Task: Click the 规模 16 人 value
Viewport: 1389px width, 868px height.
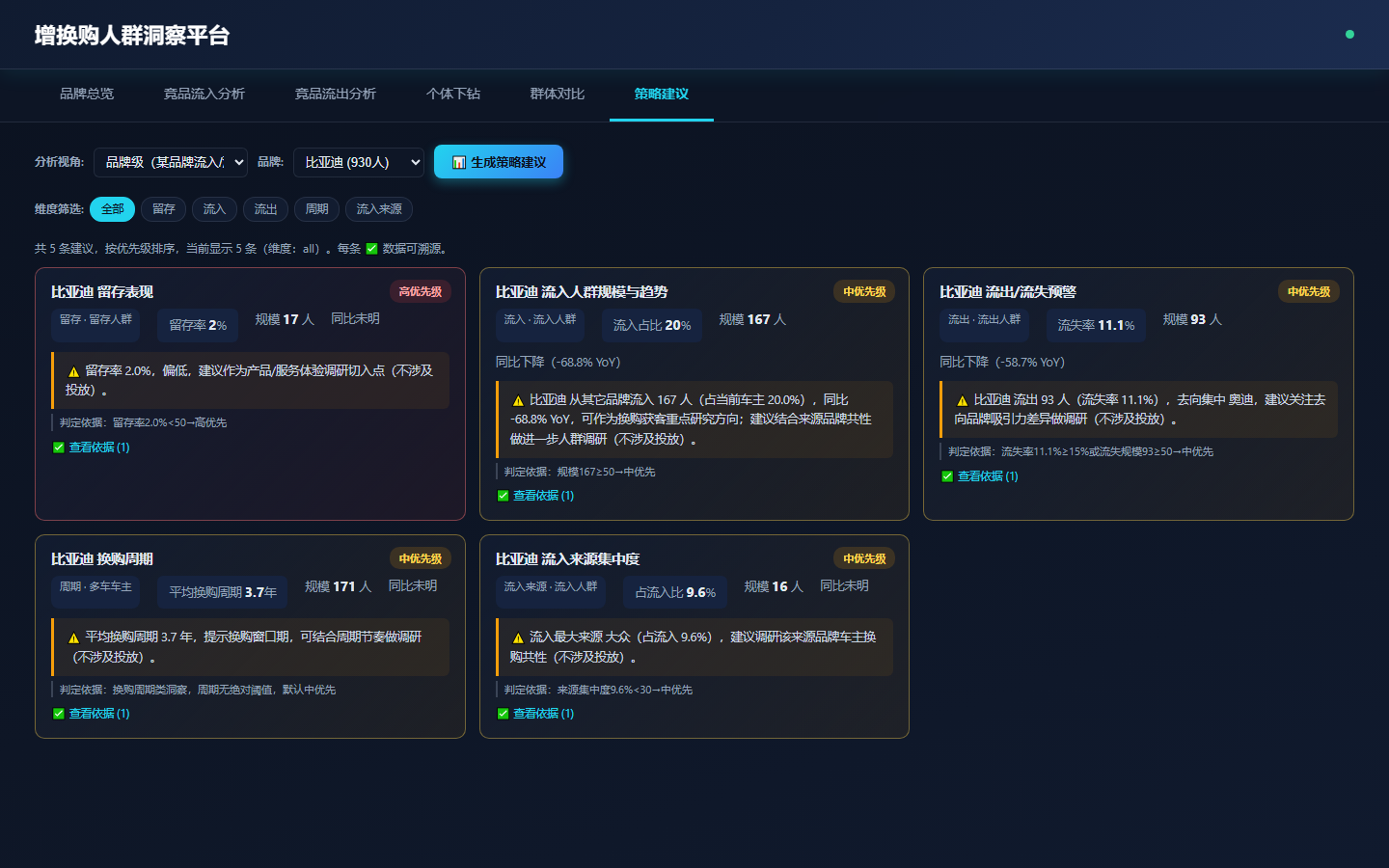Action: [774, 586]
